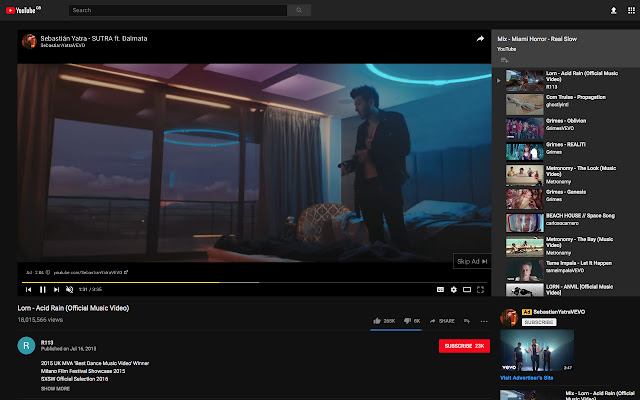The image size is (640, 400).
Task: Pause the video playback
Action: tap(42, 289)
